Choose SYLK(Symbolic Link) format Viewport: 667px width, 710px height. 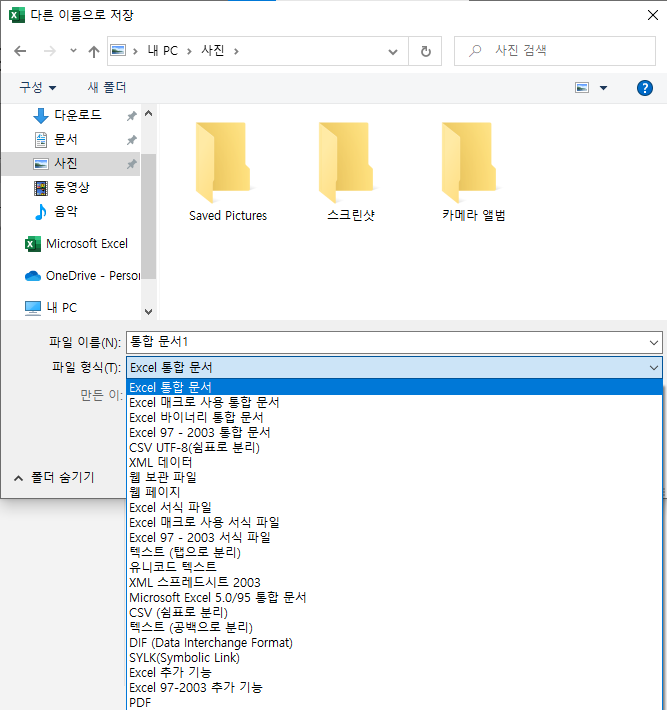(x=394, y=657)
